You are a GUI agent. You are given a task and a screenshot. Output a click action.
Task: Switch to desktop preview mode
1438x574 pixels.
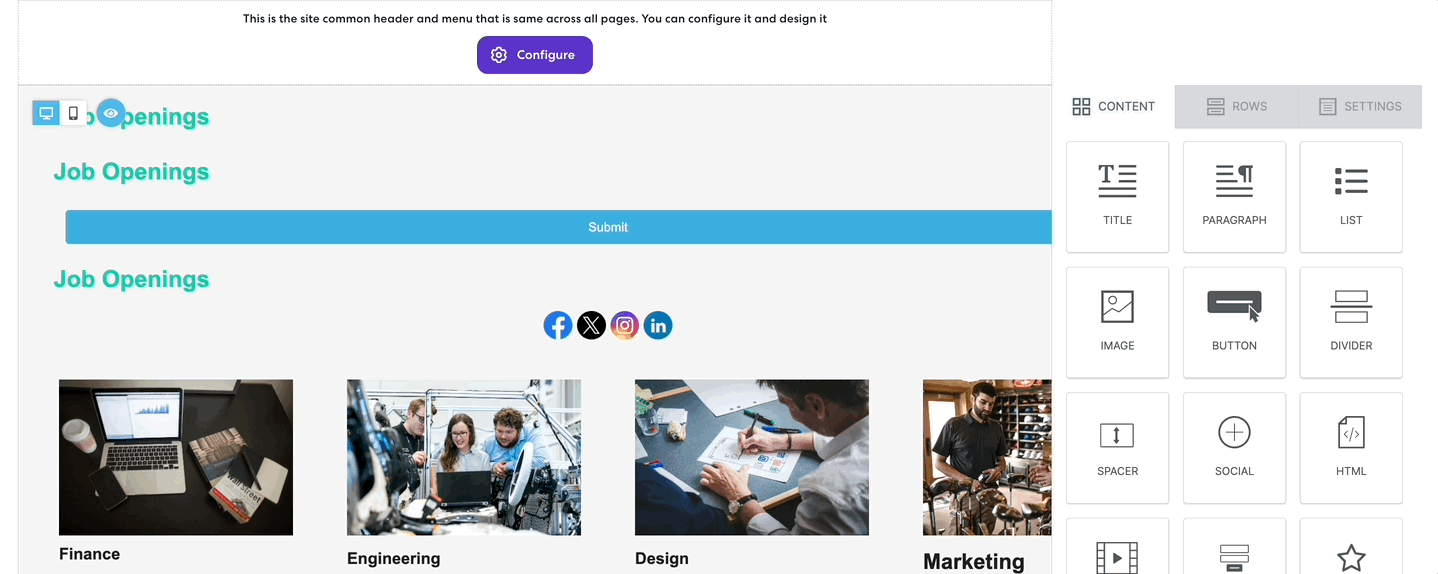tap(46, 113)
